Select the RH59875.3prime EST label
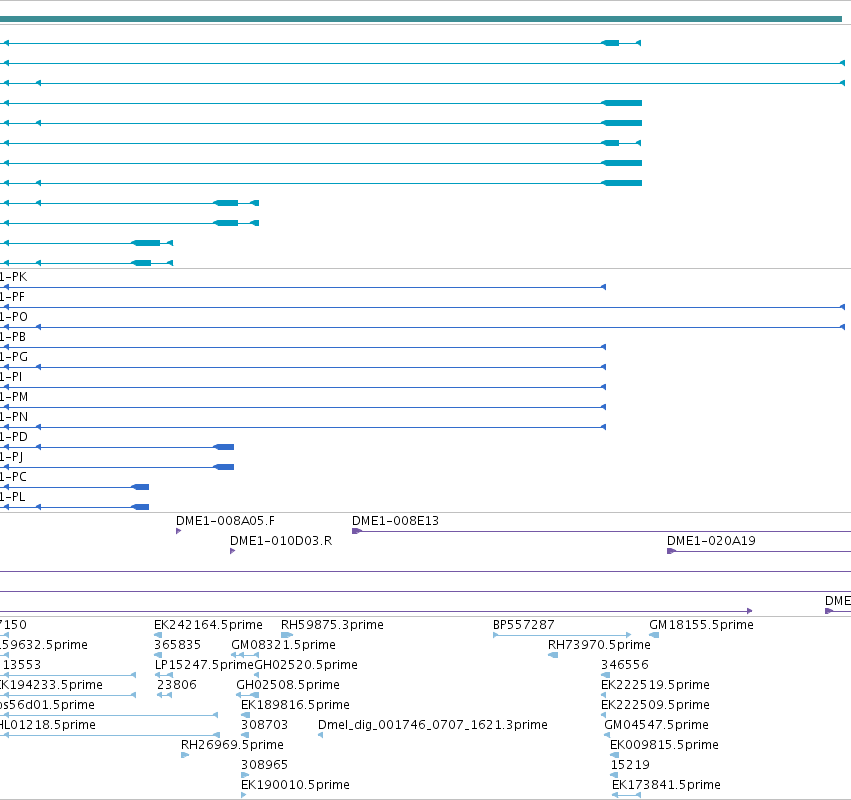The image size is (851, 800). pyautogui.click(x=332, y=625)
